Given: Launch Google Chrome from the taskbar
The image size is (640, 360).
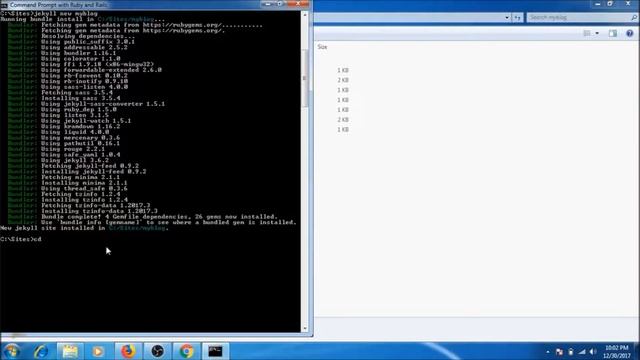Looking at the screenshot, I should click(x=186, y=351).
